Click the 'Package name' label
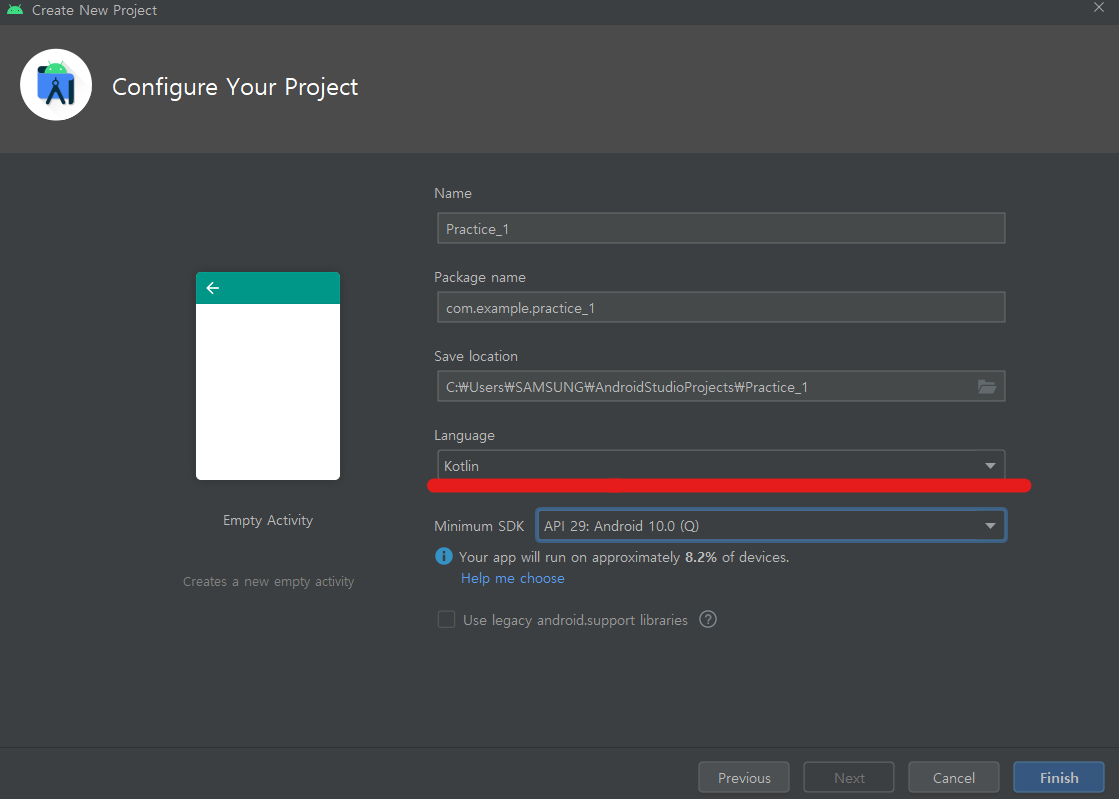1119x799 pixels. coord(480,277)
